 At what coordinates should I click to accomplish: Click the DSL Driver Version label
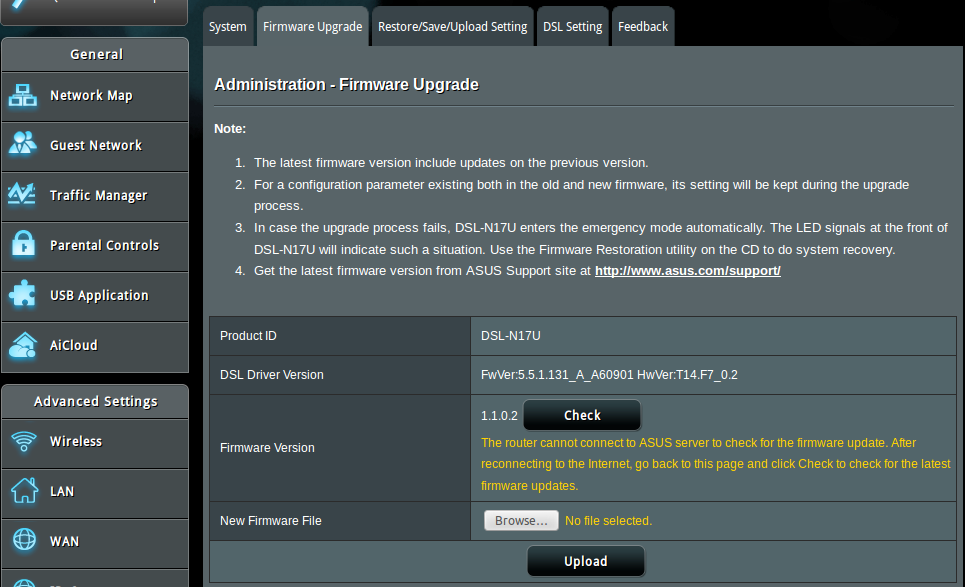coord(271,375)
